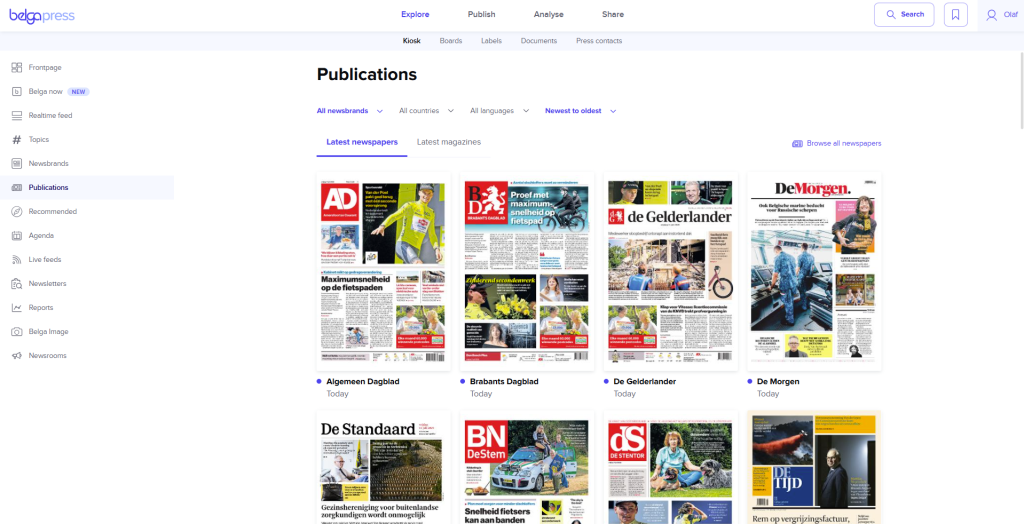Image resolution: width=1024 pixels, height=524 pixels.
Task: Open the Olaf user profile
Action: coord(1001,14)
